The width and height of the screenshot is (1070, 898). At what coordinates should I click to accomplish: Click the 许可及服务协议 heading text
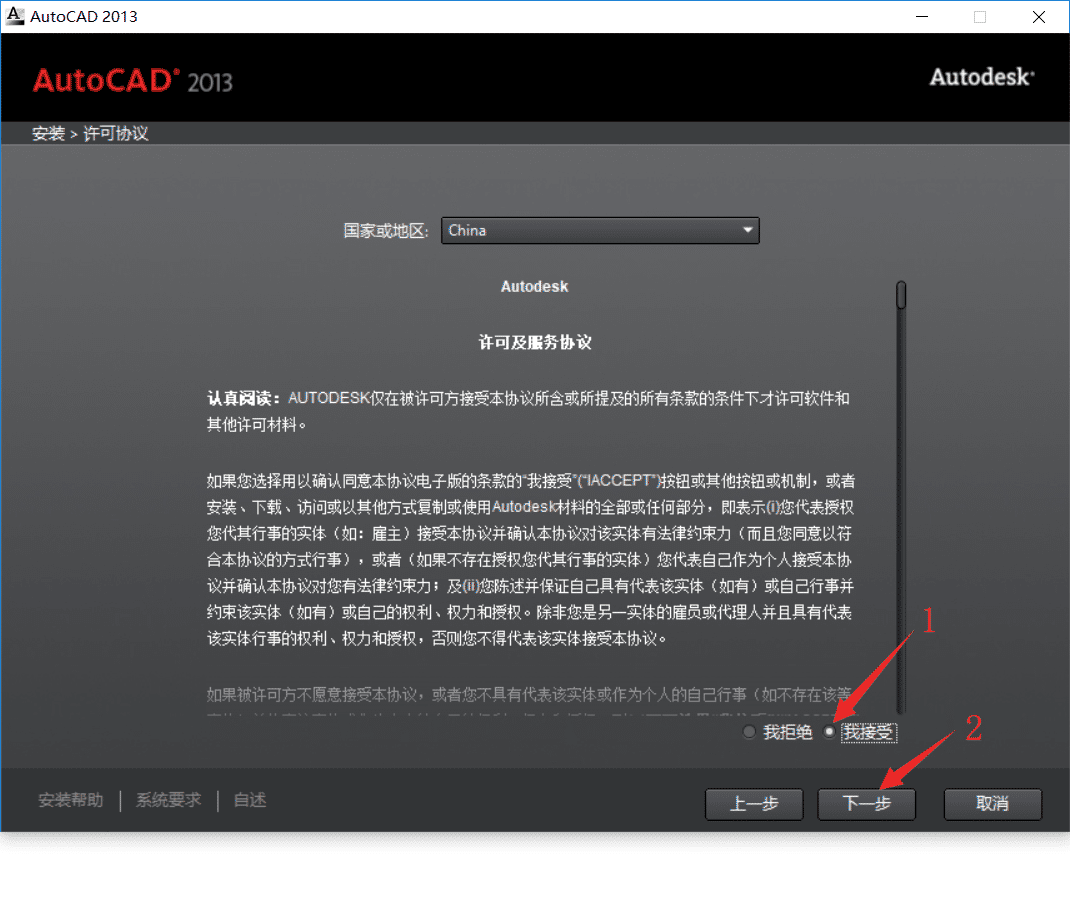(x=535, y=342)
